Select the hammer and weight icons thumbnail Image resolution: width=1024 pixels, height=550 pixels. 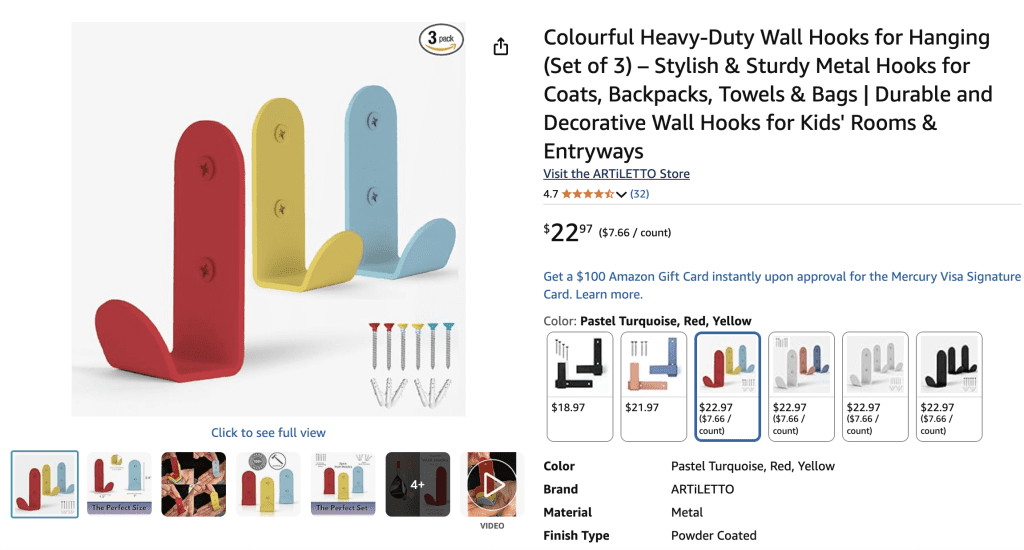coord(268,484)
